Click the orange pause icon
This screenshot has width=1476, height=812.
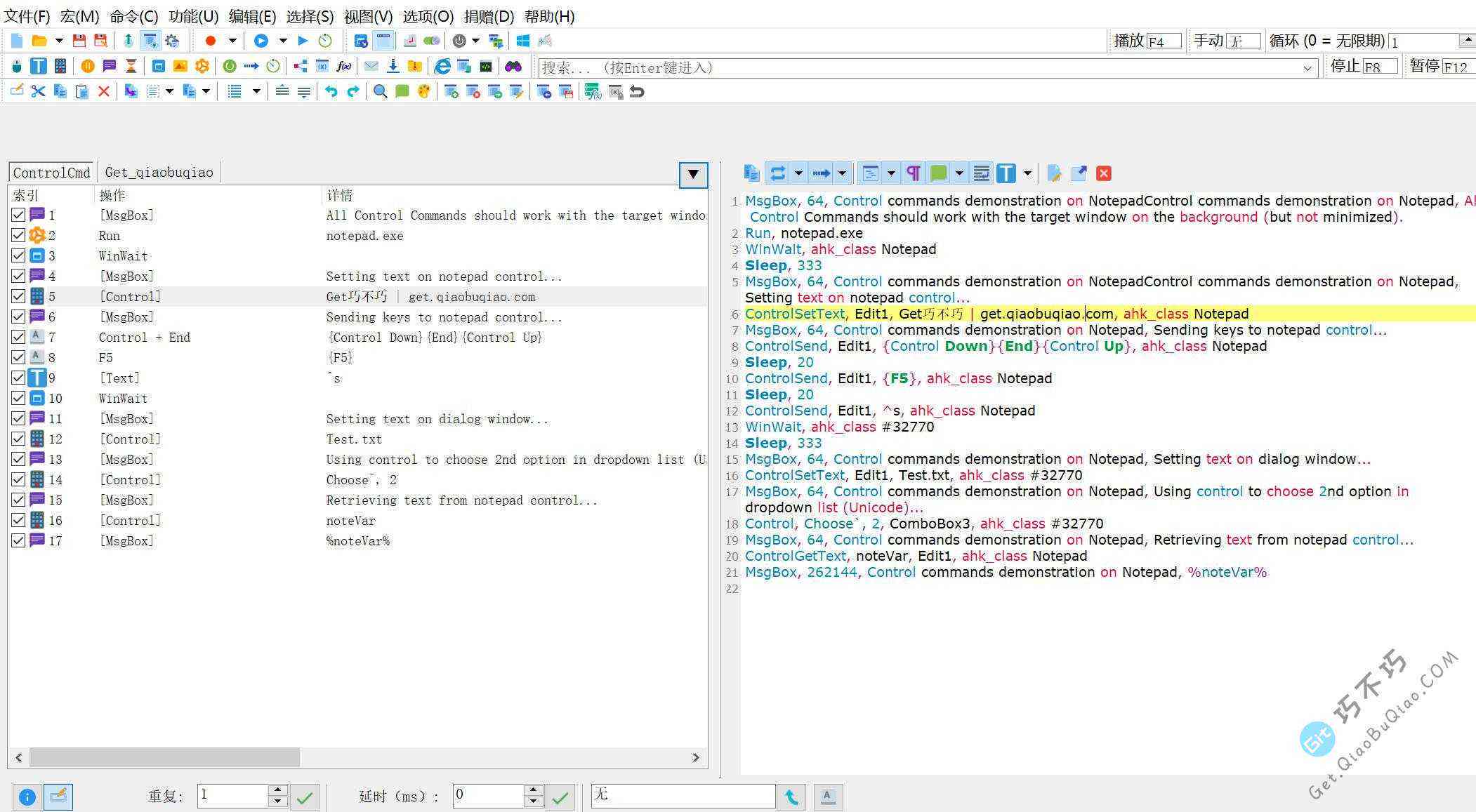pyautogui.click(x=88, y=67)
